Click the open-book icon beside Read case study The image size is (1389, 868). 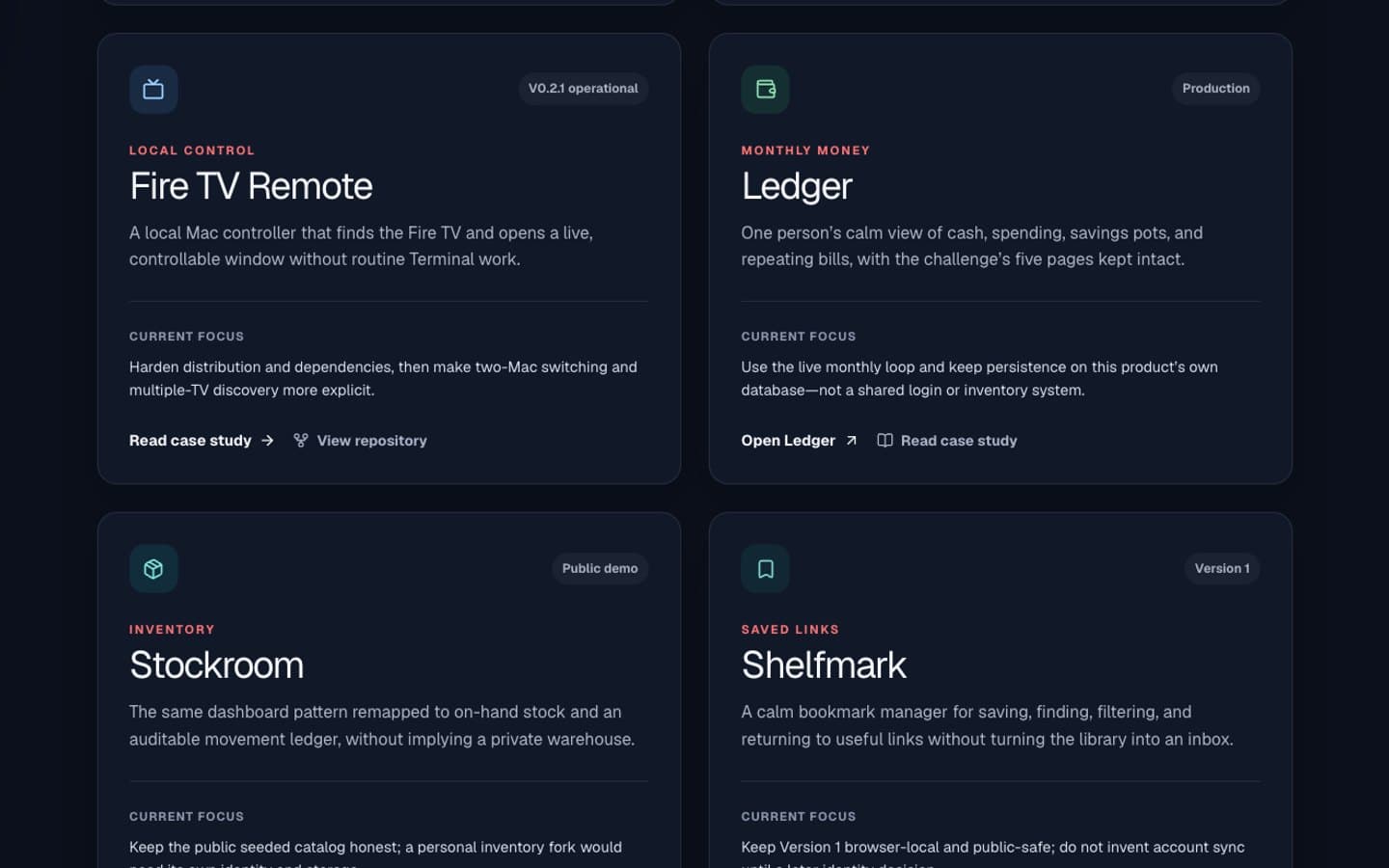885,441
